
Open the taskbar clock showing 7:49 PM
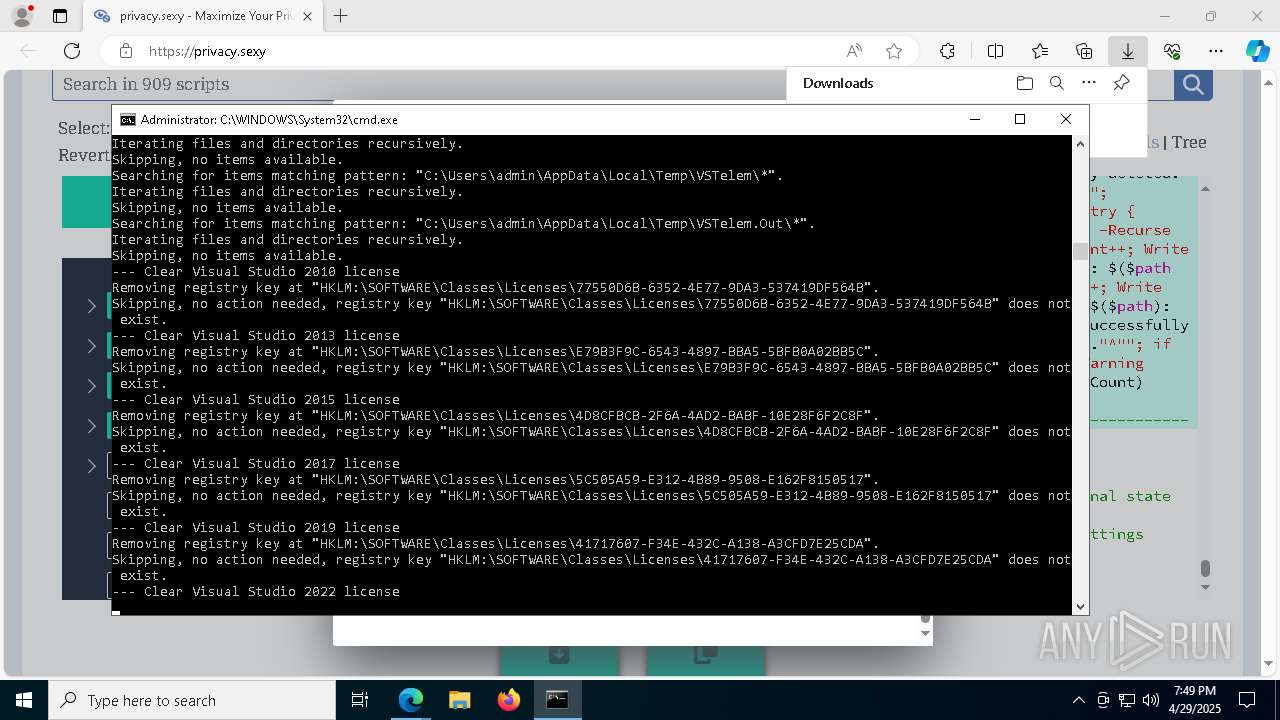pos(1195,700)
